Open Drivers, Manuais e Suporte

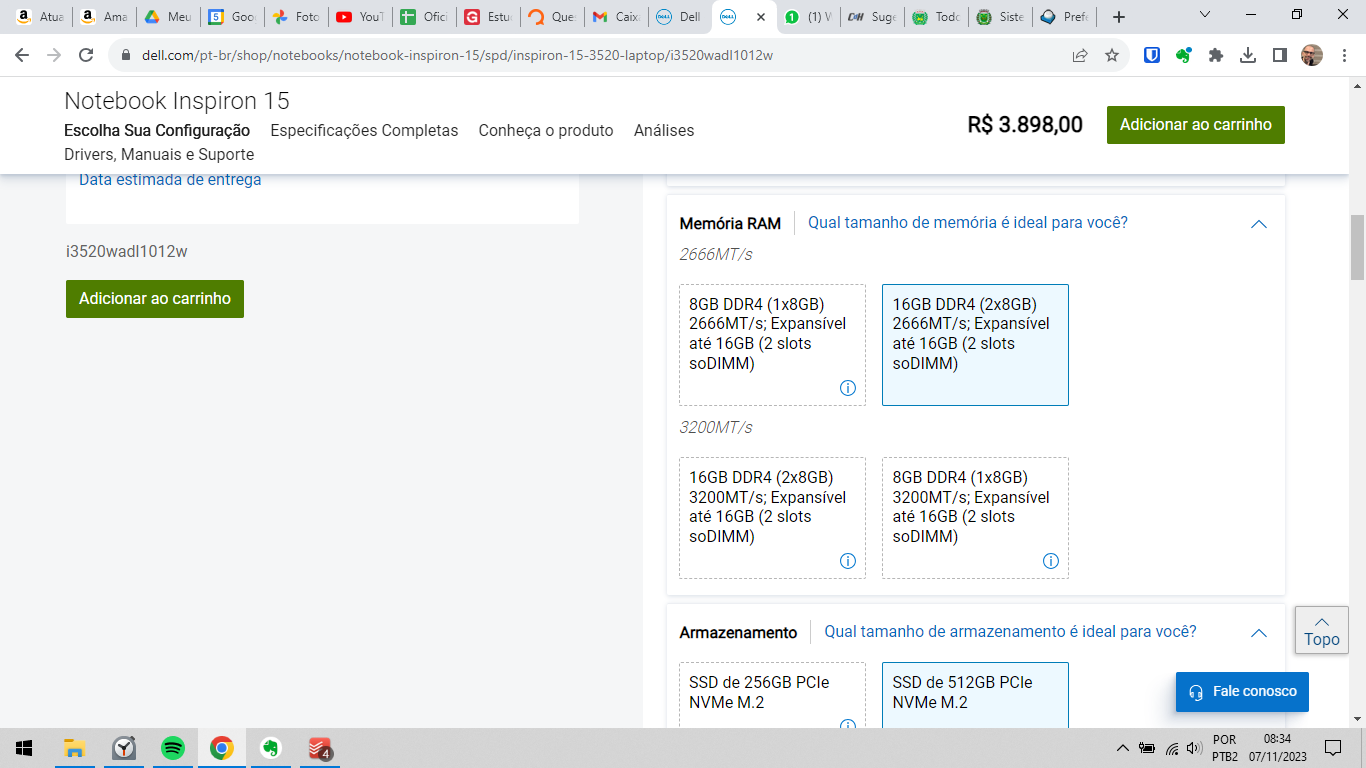[x=159, y=154]
